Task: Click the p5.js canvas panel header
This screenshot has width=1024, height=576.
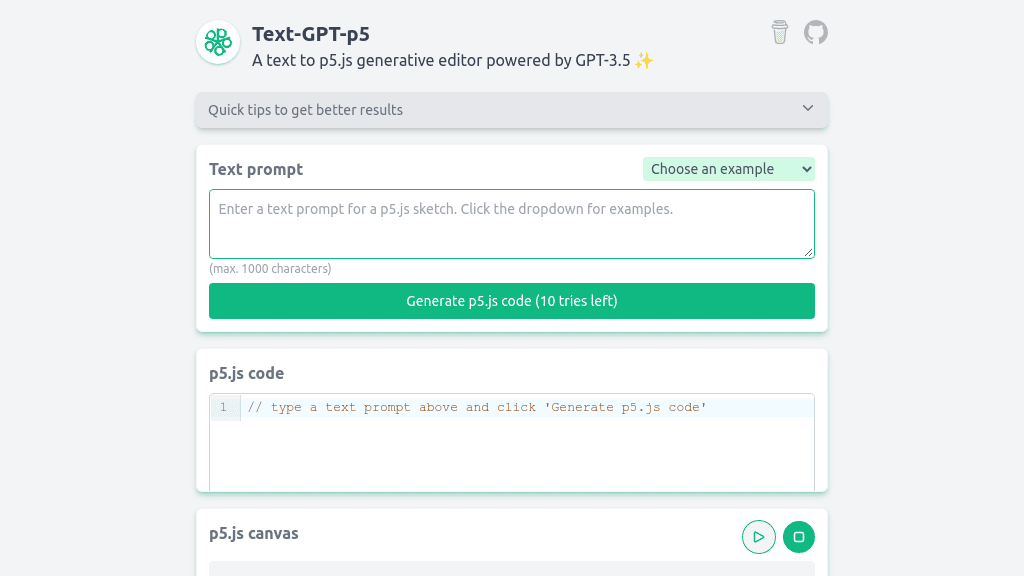Action: (x=253, y=533)
